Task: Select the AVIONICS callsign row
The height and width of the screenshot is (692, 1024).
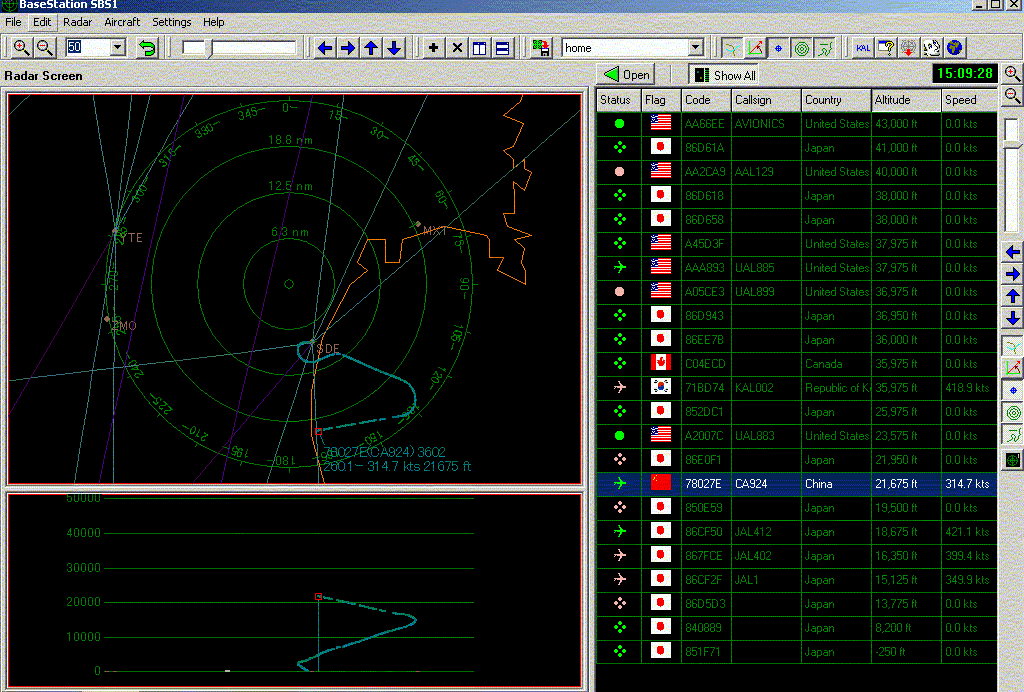Action: pos(797,123)
